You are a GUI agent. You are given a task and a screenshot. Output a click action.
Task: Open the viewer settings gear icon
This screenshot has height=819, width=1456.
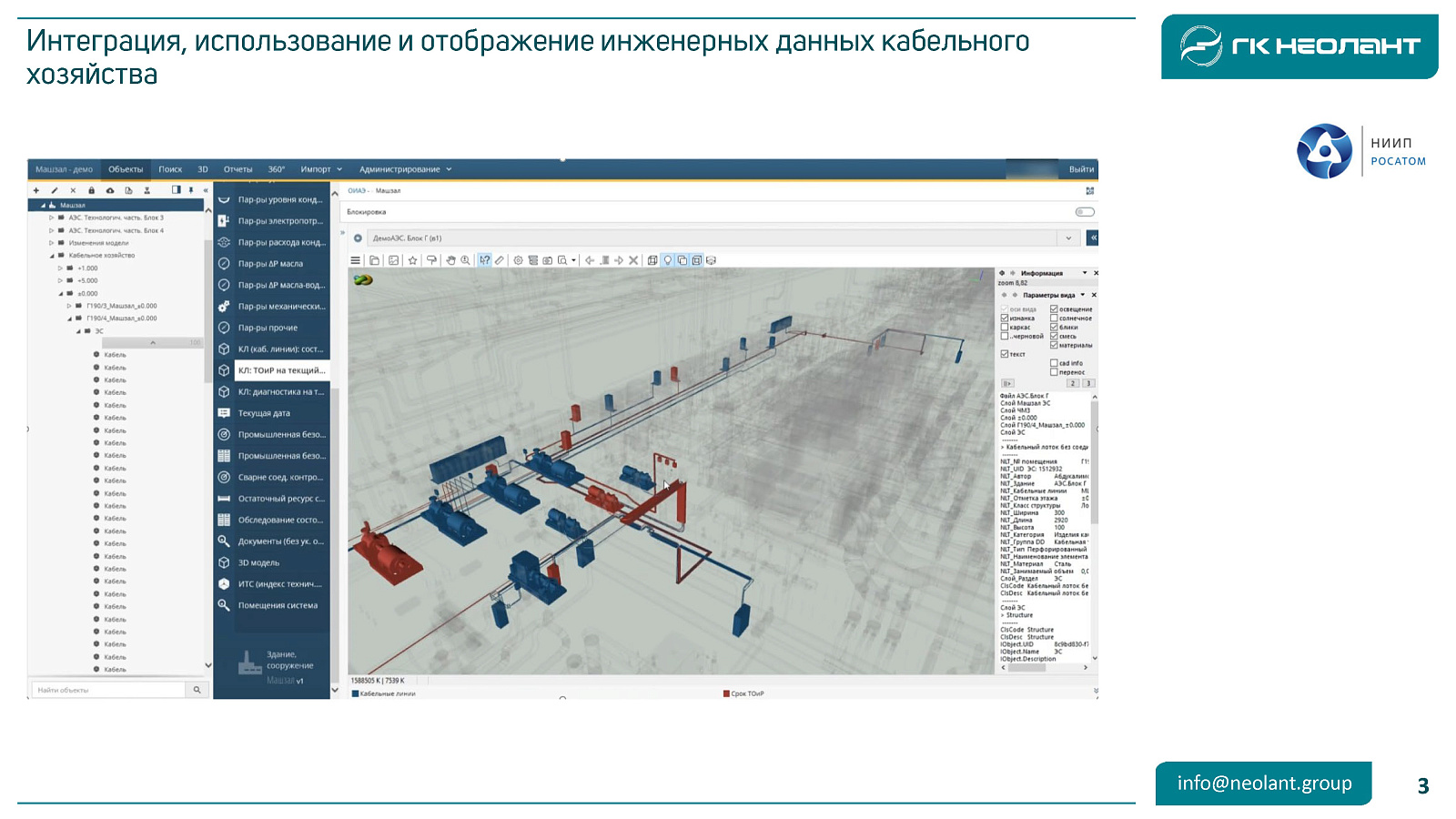(x=518, y=260)
